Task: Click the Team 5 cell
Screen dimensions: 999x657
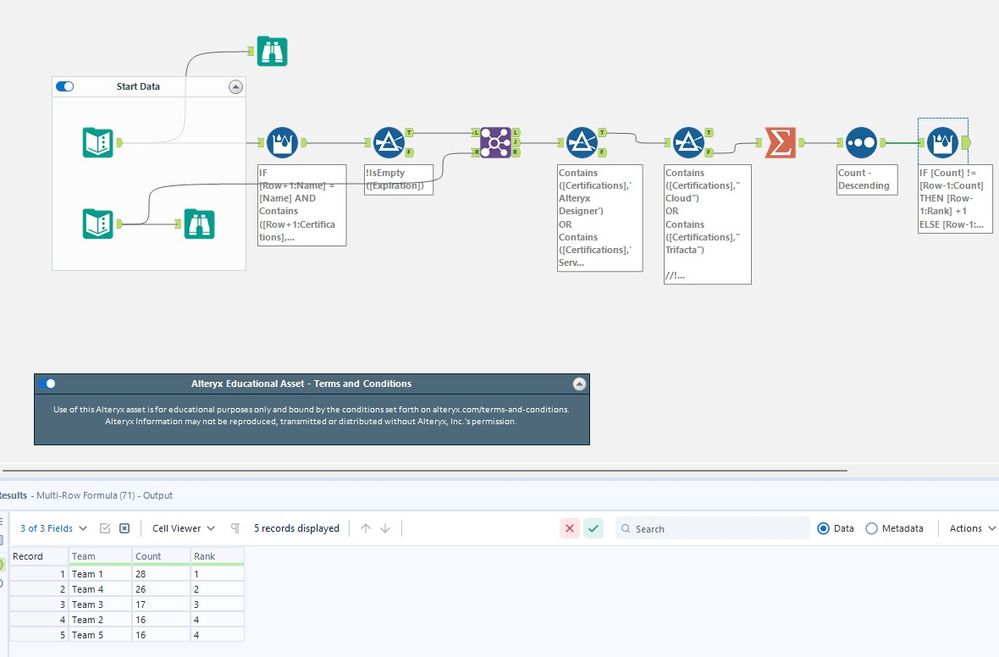Action: coord(100,635)
